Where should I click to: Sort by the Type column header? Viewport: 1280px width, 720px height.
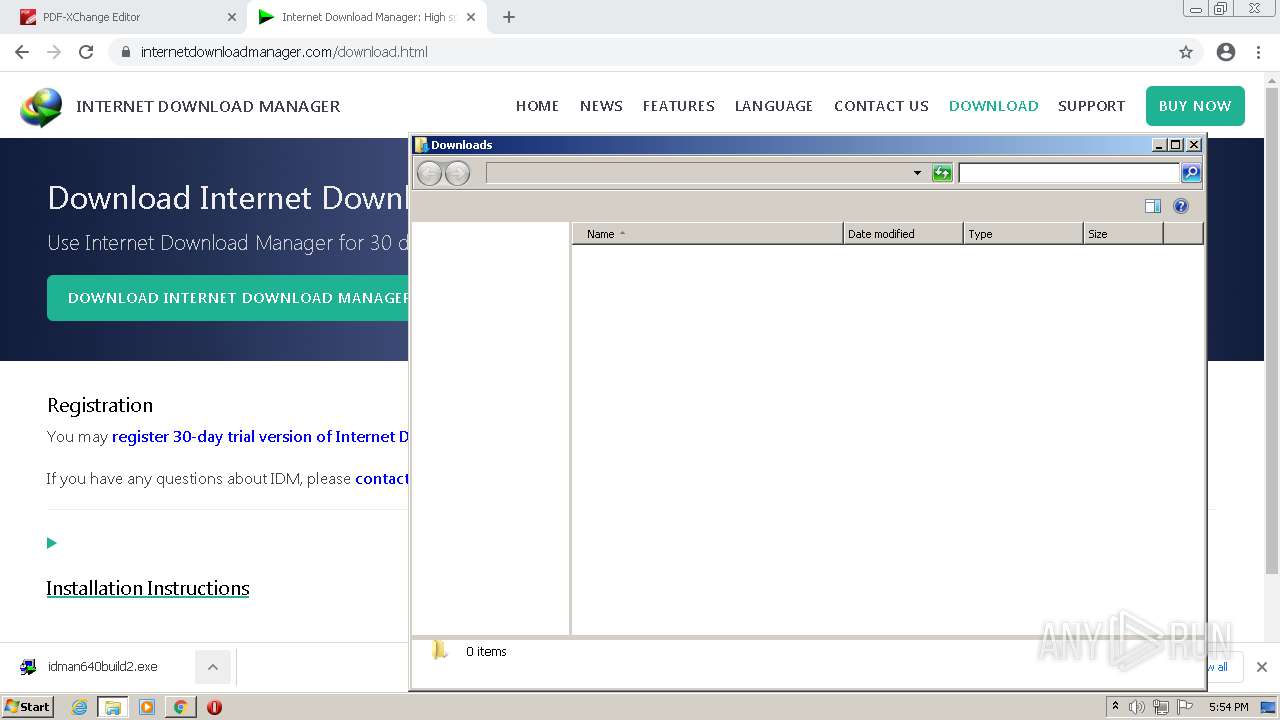point(1023,234)
